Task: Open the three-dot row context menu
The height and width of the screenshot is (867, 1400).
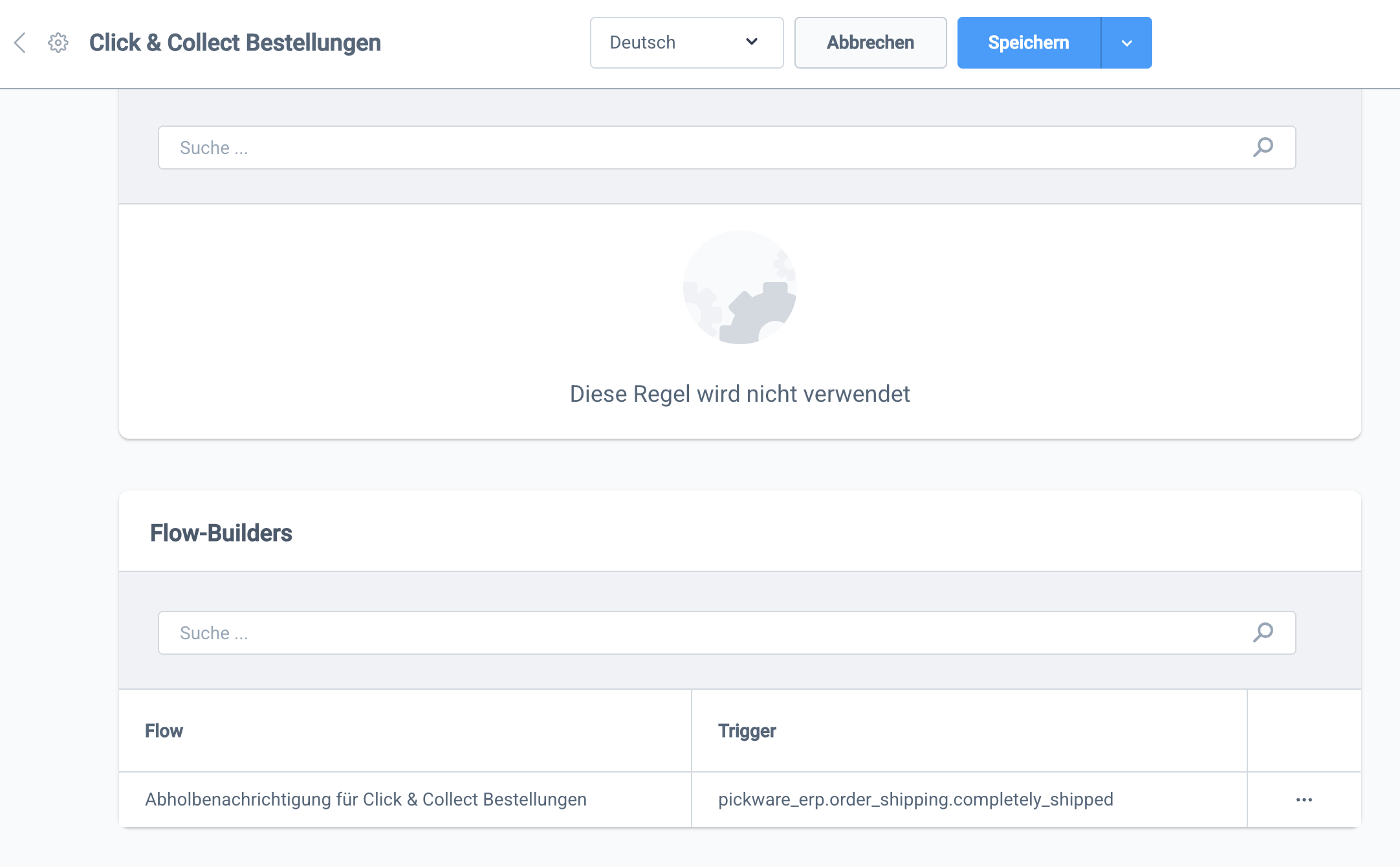Action: (1304, 800)
